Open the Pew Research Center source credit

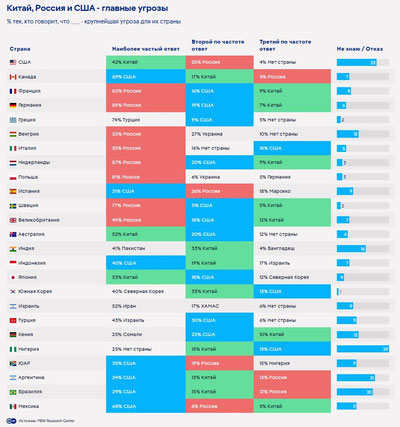[46, 421]
